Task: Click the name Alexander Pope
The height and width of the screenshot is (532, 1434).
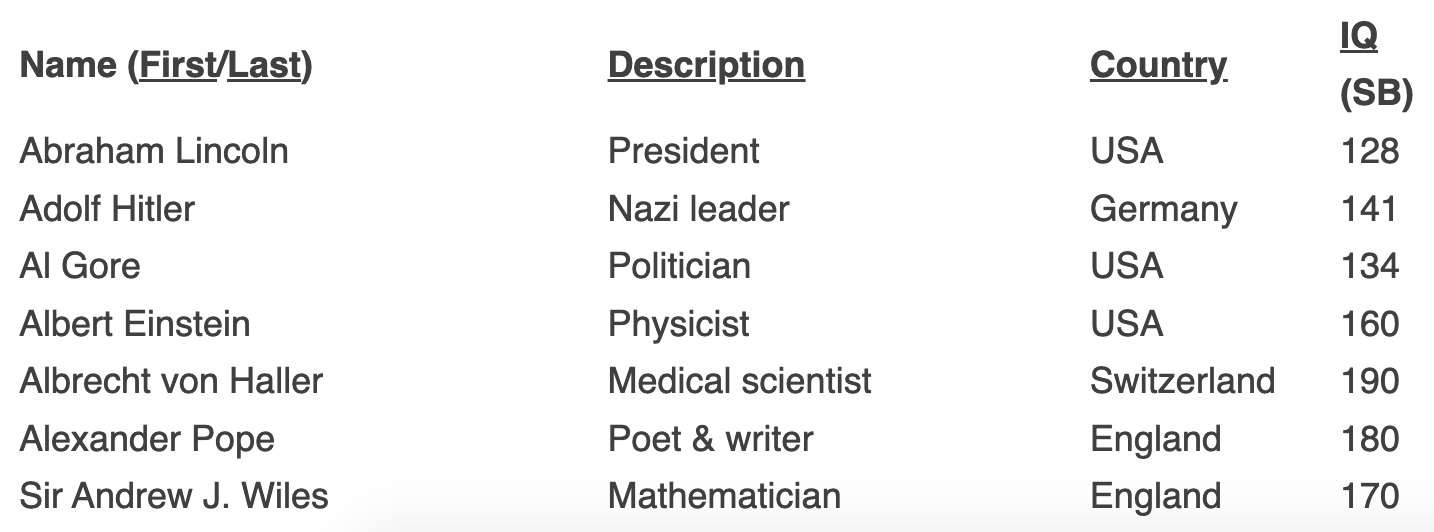Action: 147,439
